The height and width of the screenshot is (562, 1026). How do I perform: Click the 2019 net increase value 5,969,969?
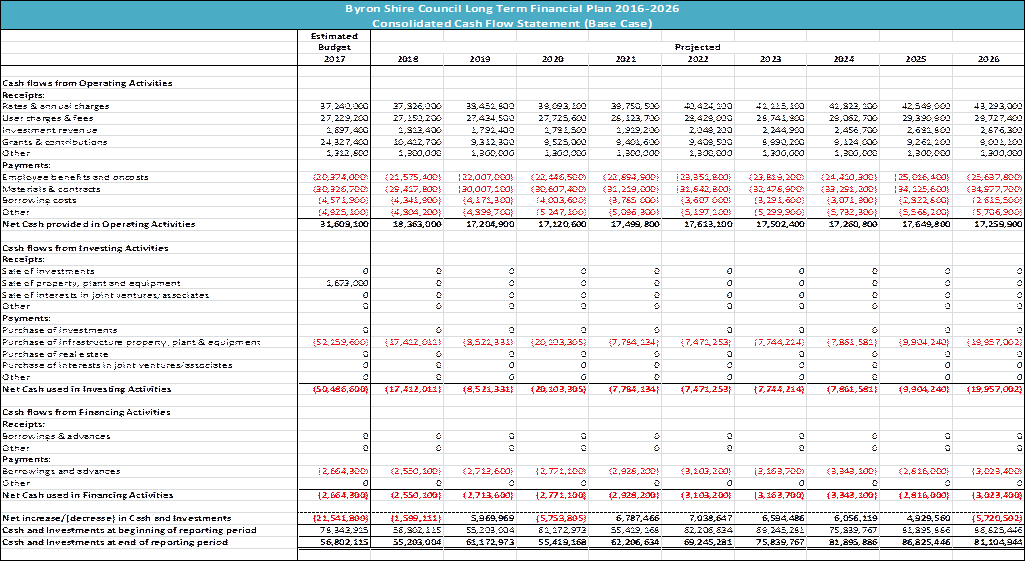pyautogui.click(x=490, y=518)
